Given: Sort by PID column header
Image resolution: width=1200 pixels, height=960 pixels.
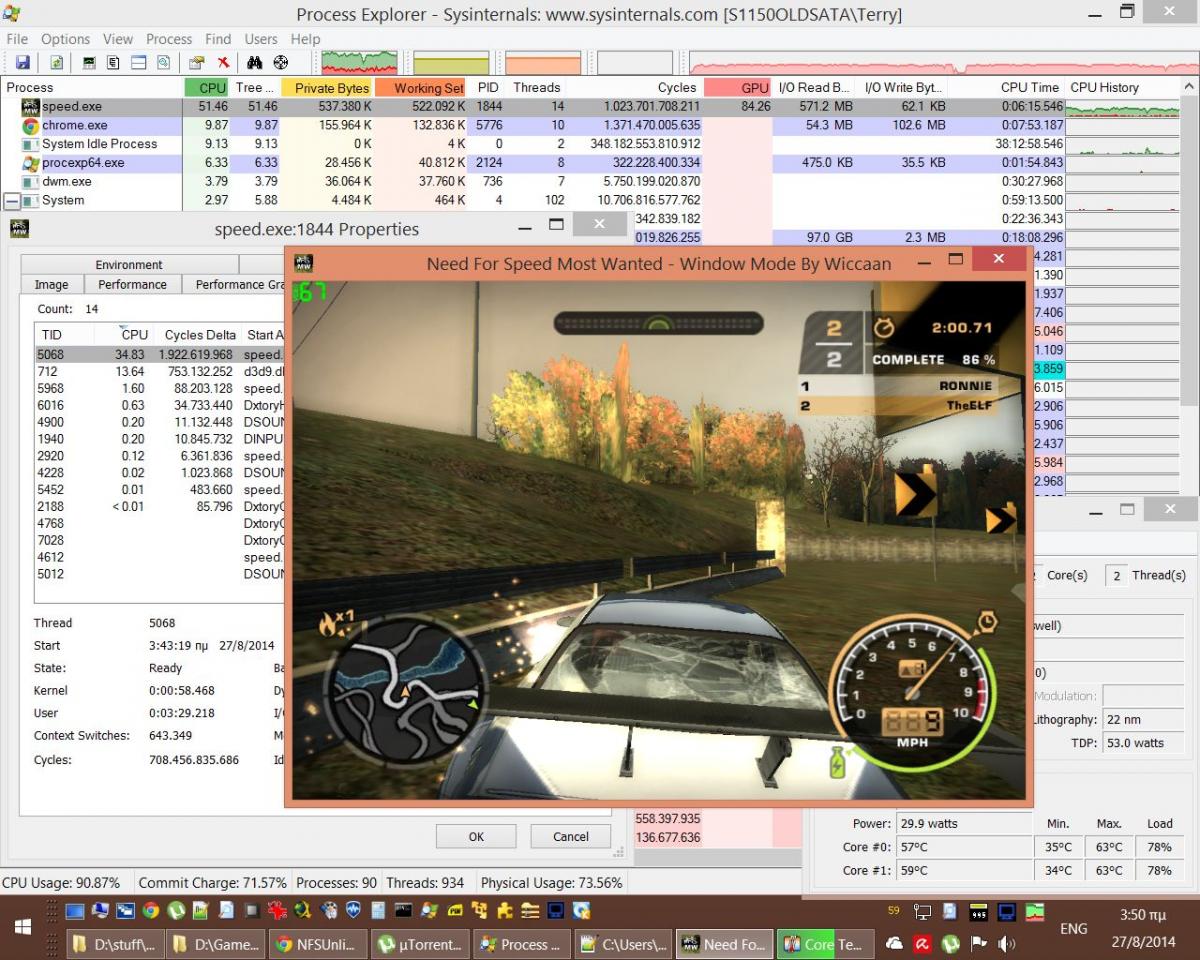Looking at the screenshot, I should coord(487,88).
